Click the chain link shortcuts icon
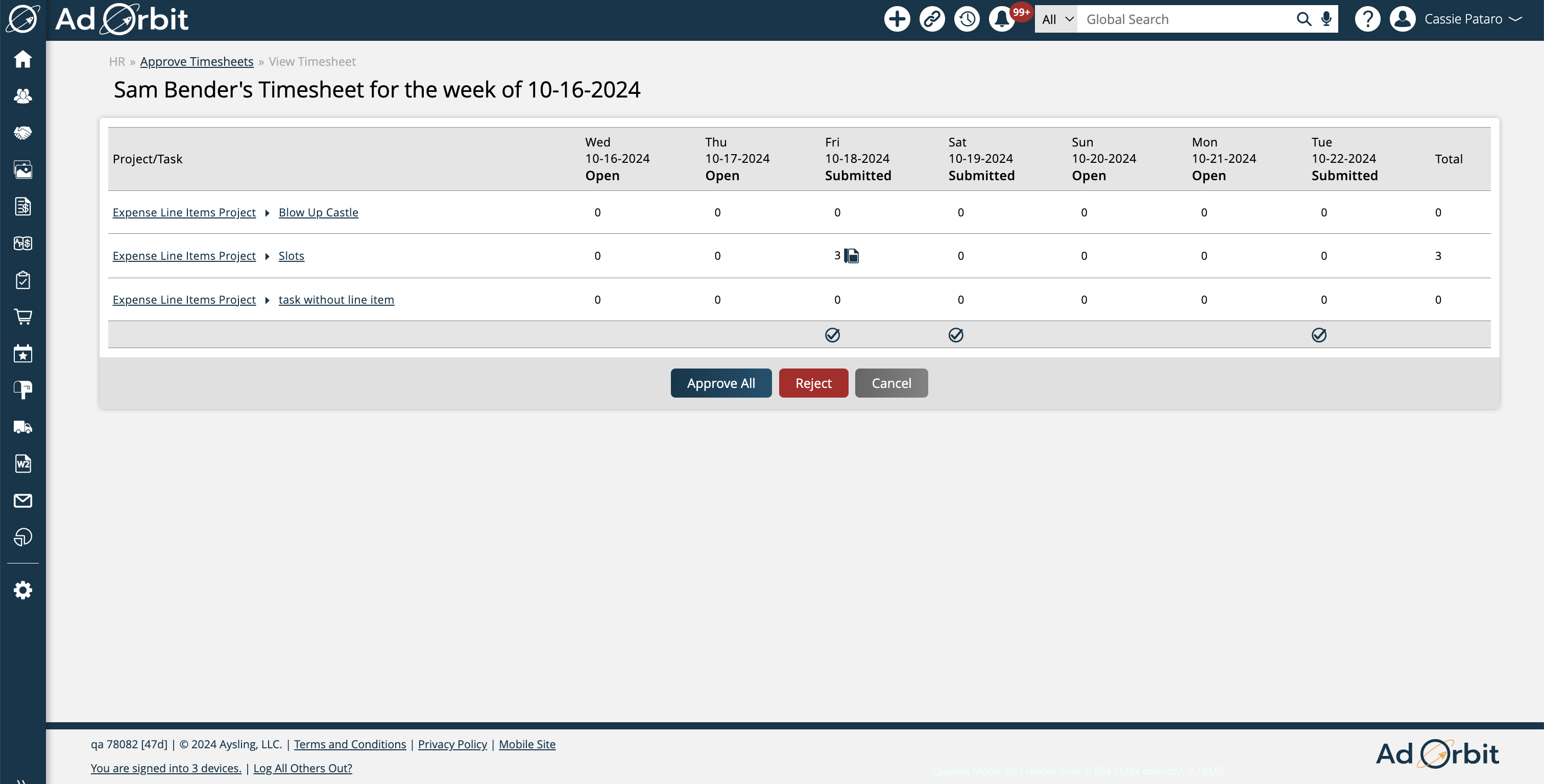The height and width of the screenshot is (784, 1544). coord(931,19)
